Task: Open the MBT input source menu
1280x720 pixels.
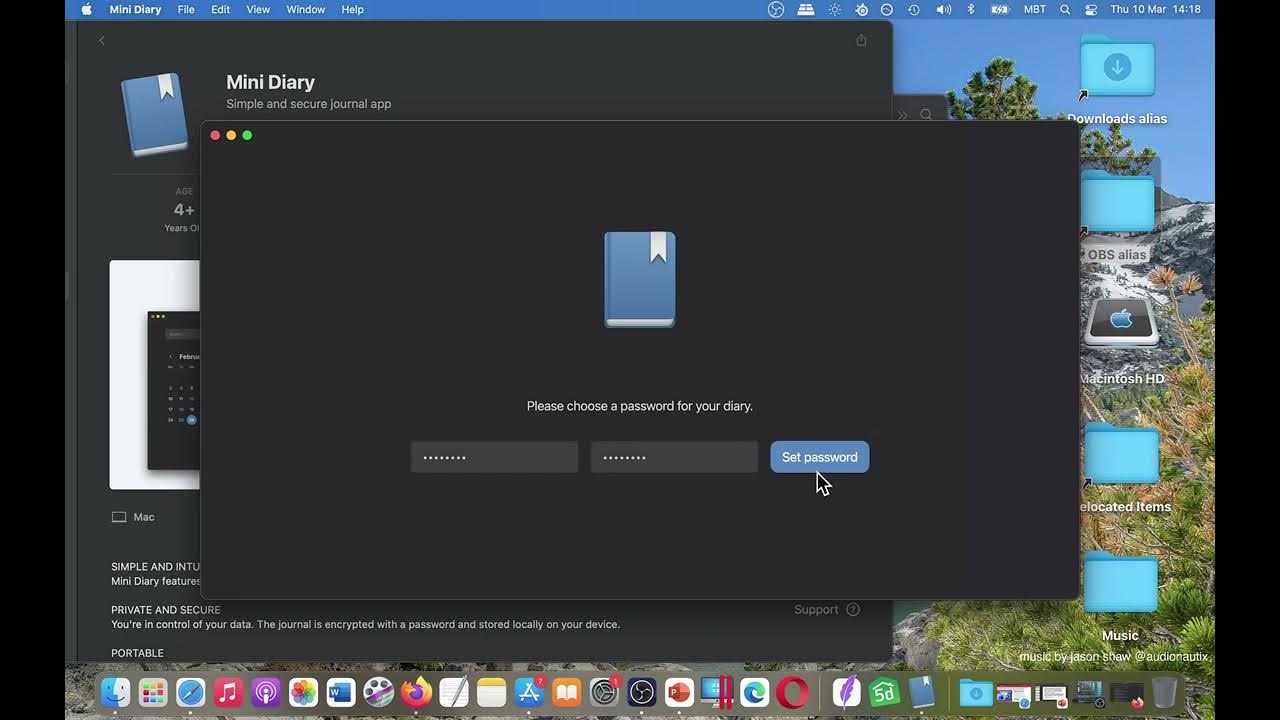Action: pyautogui.click(x=1035, y=9)
